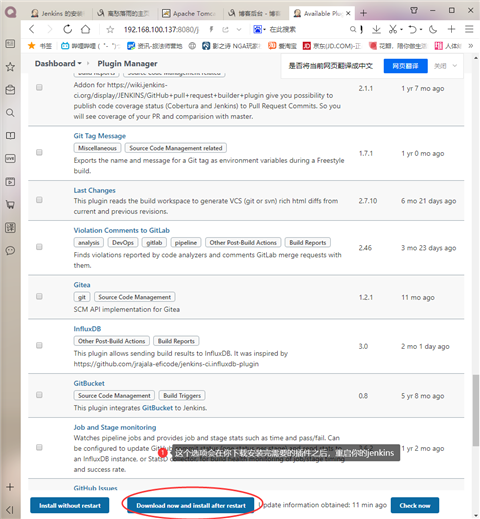
Task: Click the lightning speed-mode icon in address bar
Action: [x=211, y=30]
